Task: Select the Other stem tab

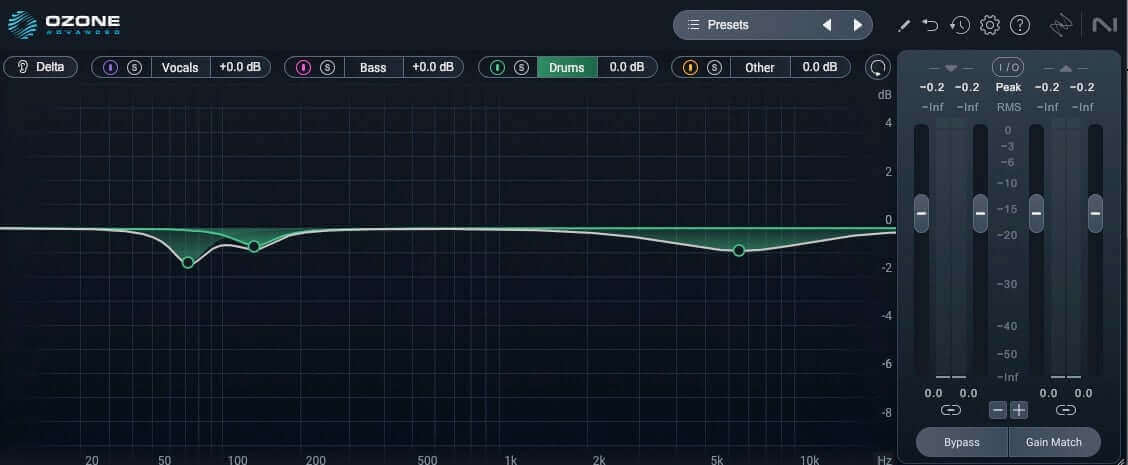Action: tap(760, 68)
